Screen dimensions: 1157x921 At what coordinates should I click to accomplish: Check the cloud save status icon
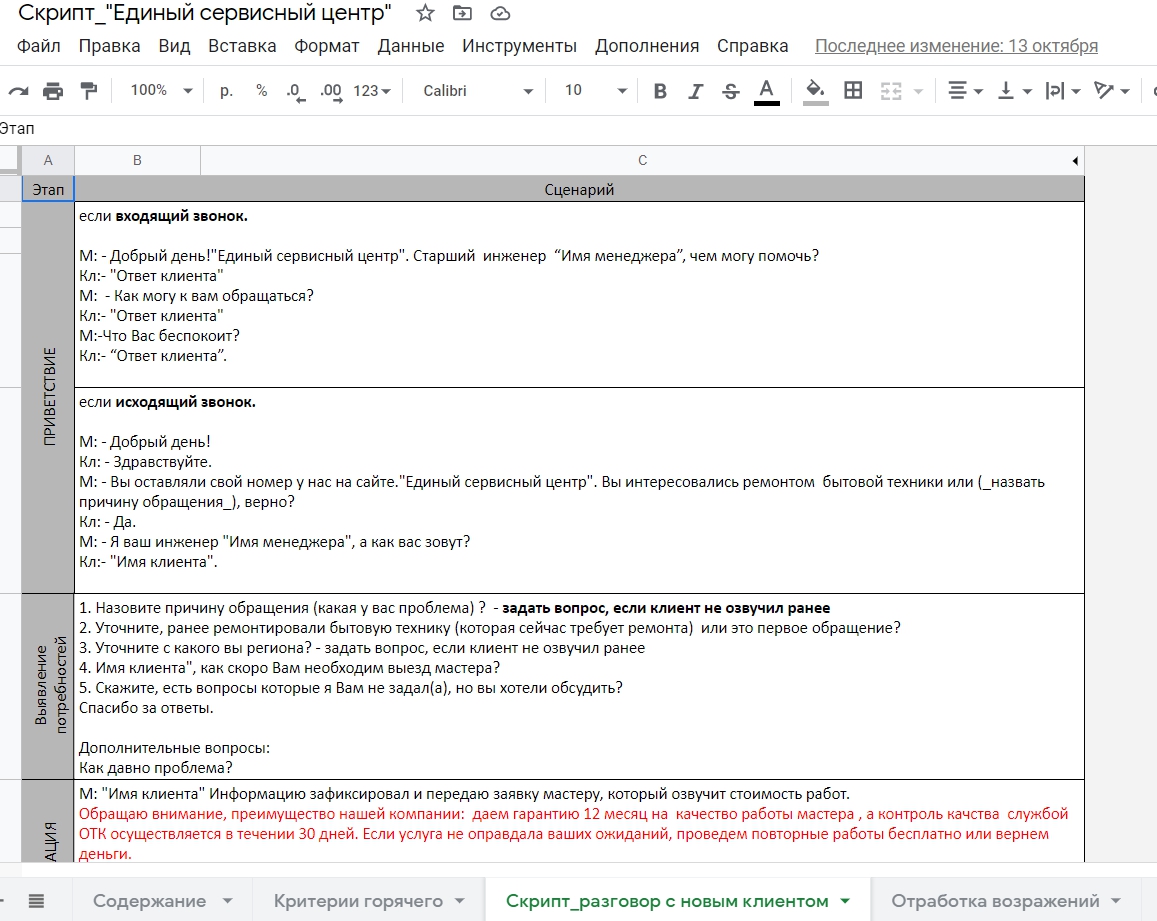click(x=500, y=14)
